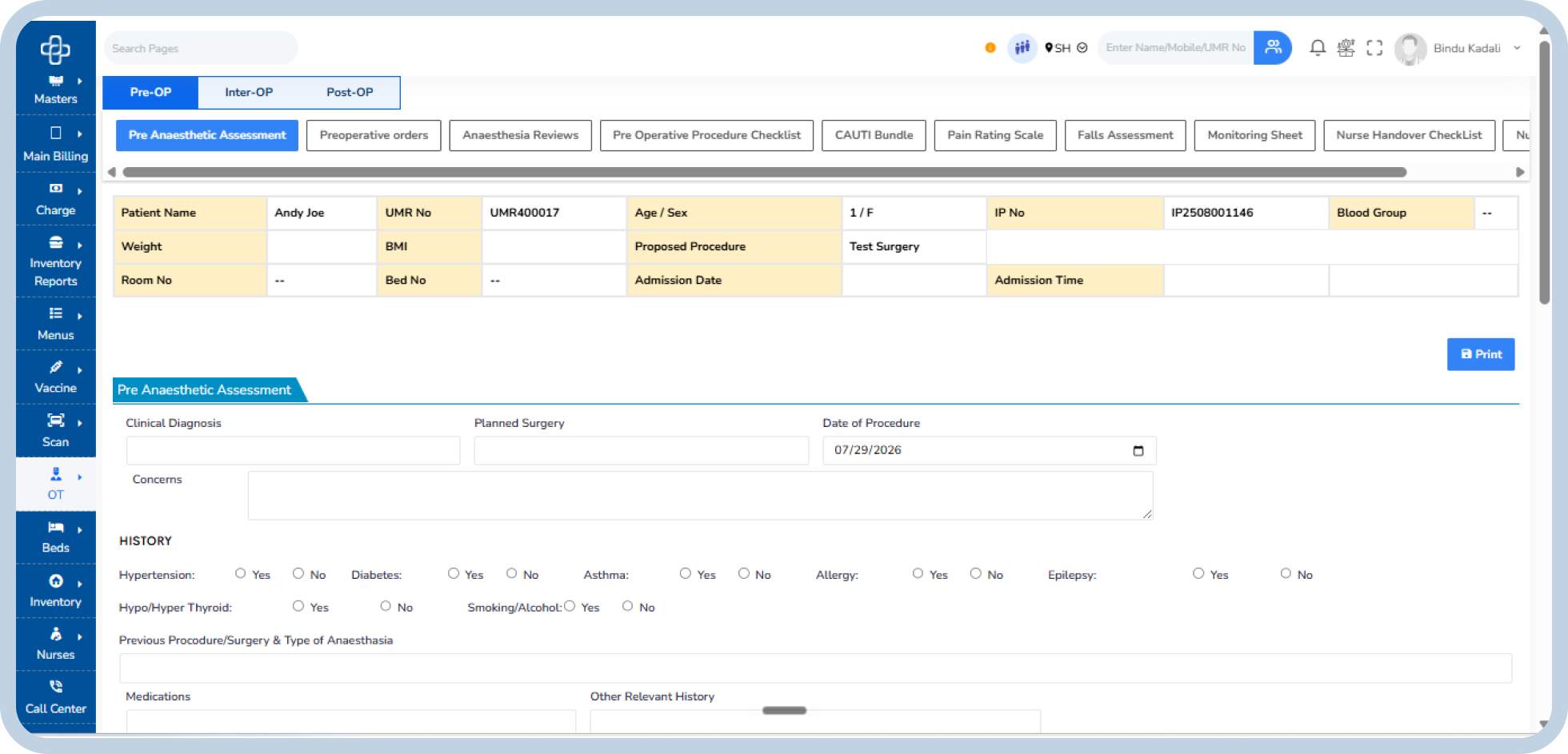Switch to the Inter-OP tab

point(249,92)
